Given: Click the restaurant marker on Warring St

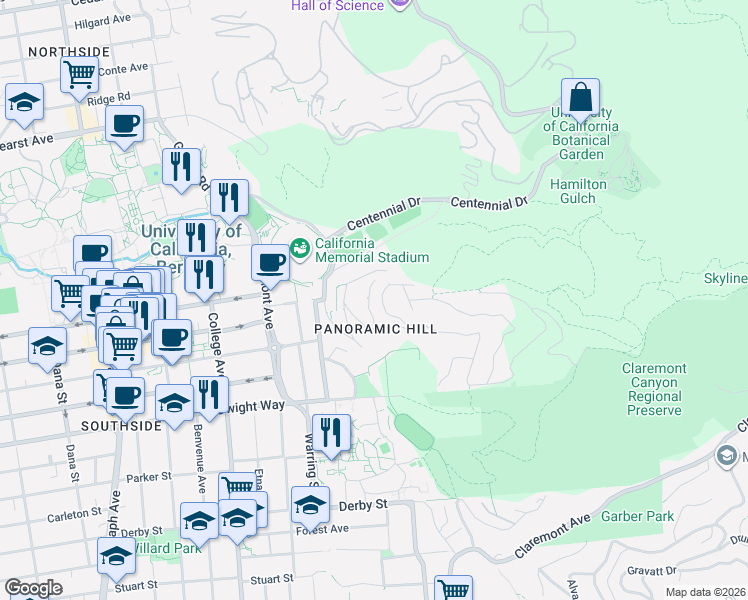Looking at the screenshot, I should (x=332, y=434).
